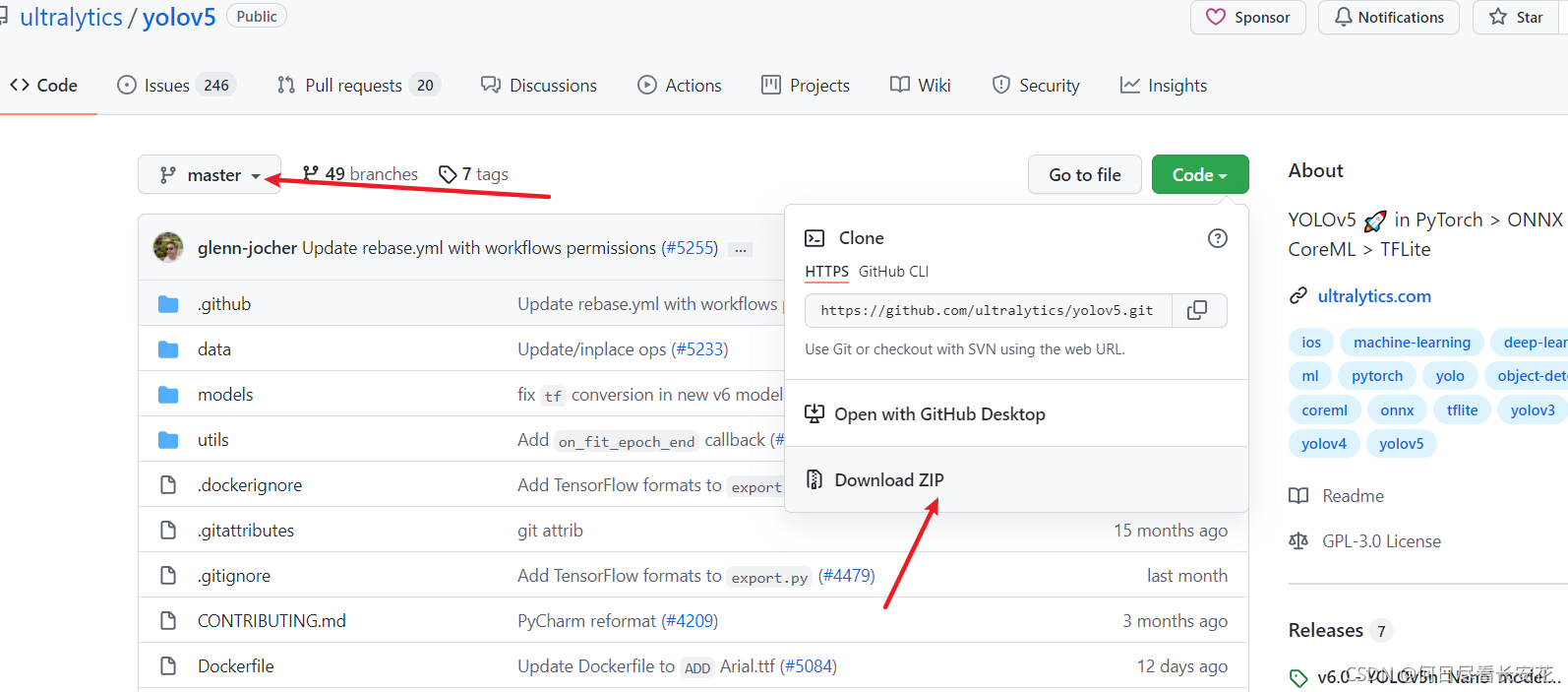Click the CONTRIBUTING.md file icon
The width and height of the screenshot is (1568, 692).
coord(168,621)
